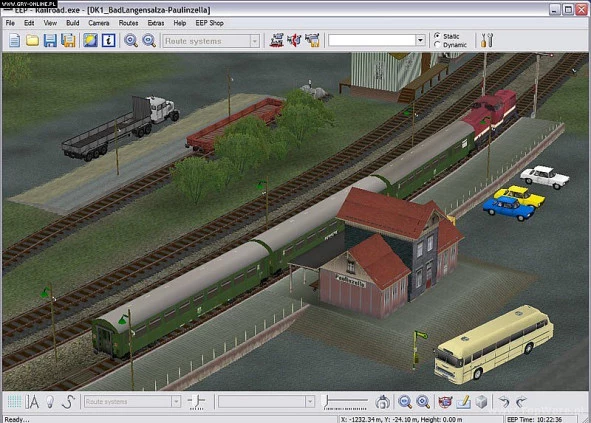Screen dimensions: 591x423
Task: Click the undo arrow in bottom toolbar
Action: click(x=504, y=402)
